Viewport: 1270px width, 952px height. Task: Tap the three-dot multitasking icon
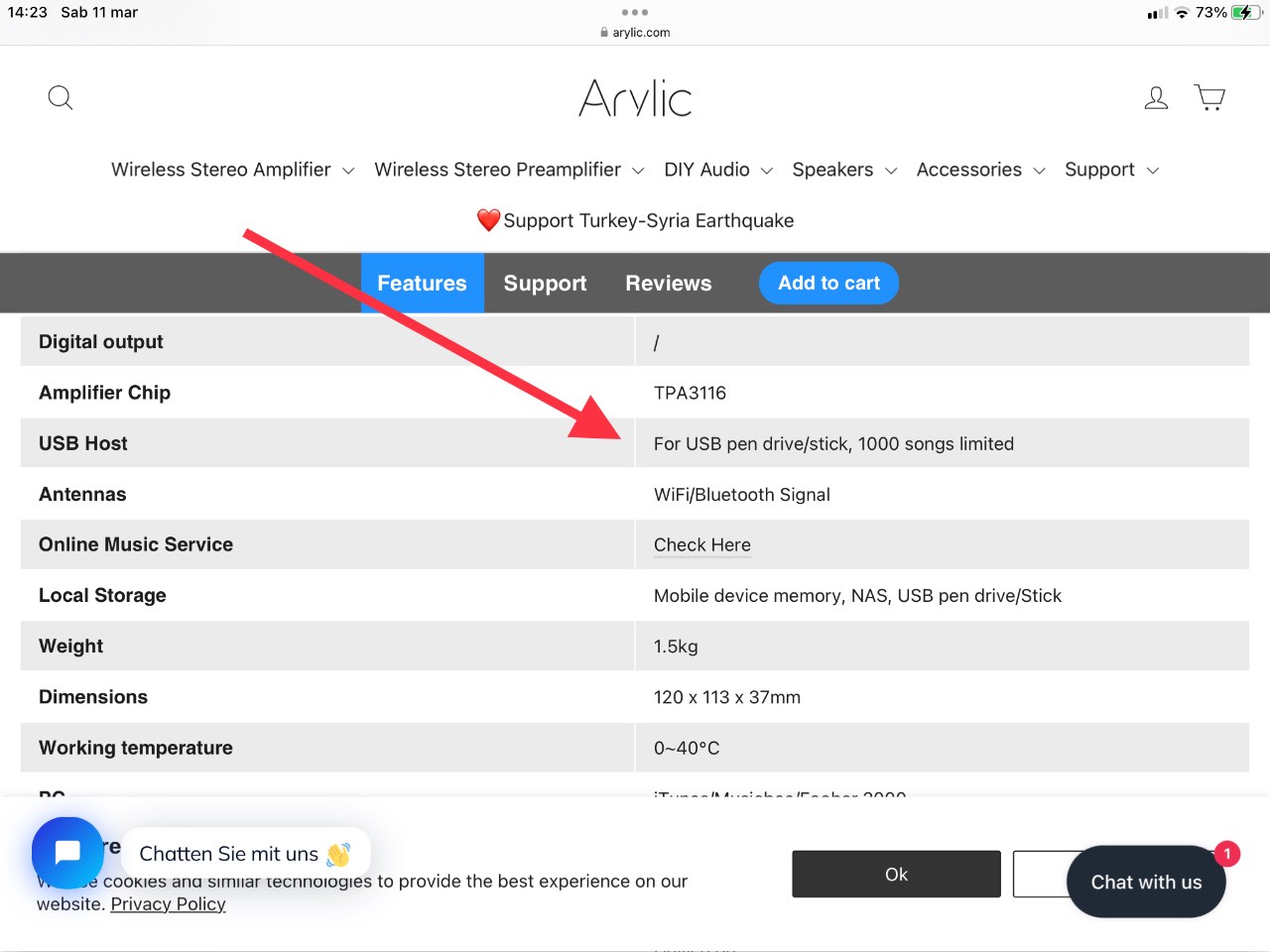635,12
